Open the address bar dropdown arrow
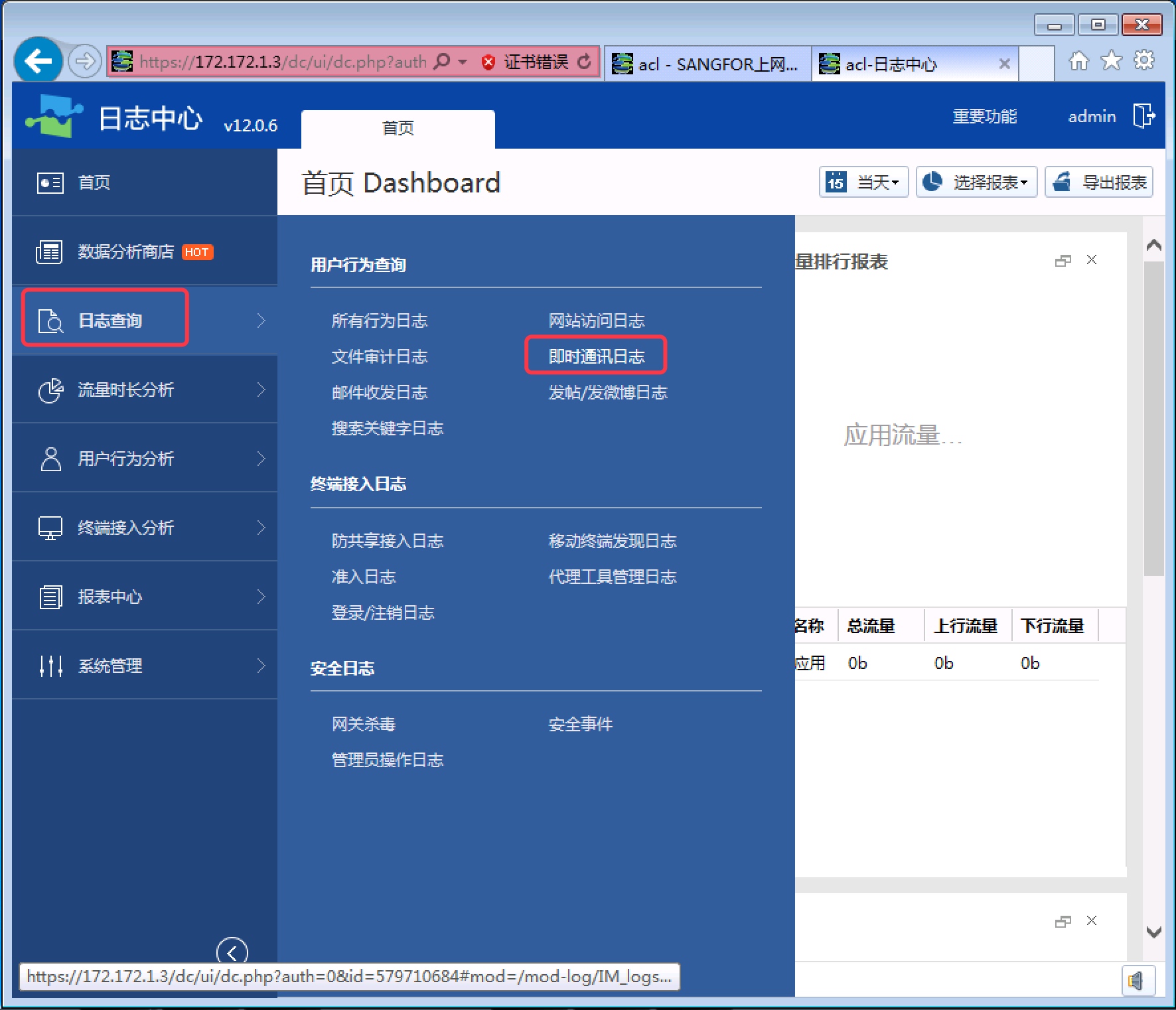The image size is (1176, 1010). click(463, 62)
